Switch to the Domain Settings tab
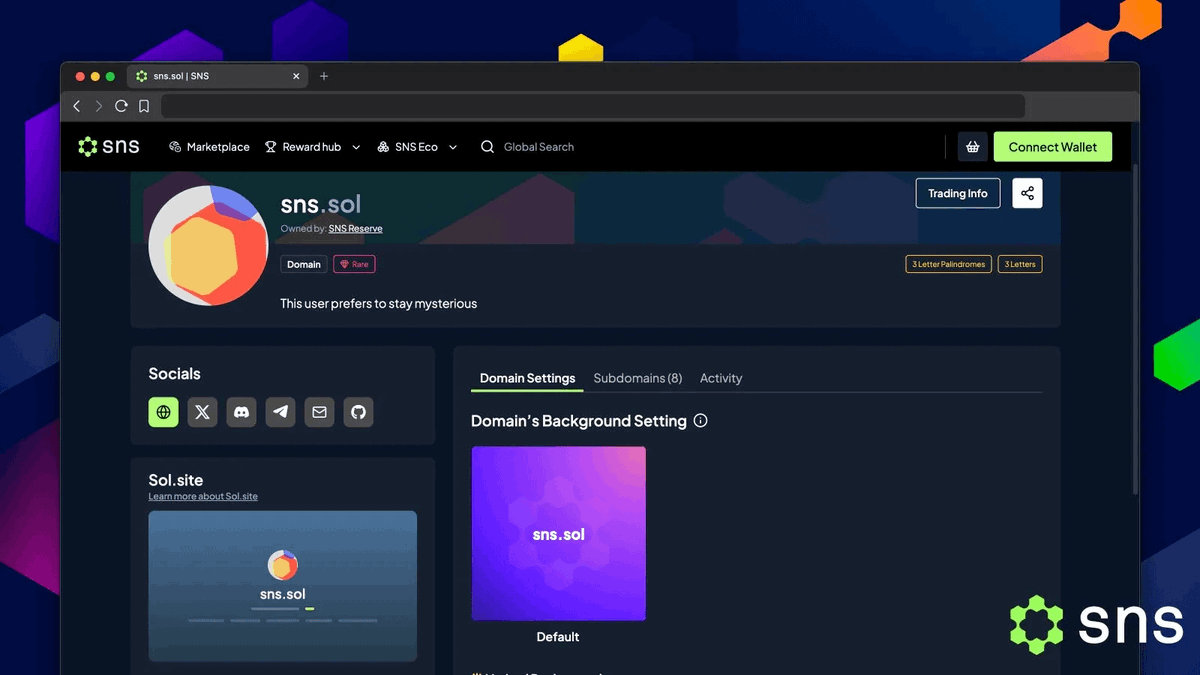Viewport: 1200px width, 675px height. 527,378
